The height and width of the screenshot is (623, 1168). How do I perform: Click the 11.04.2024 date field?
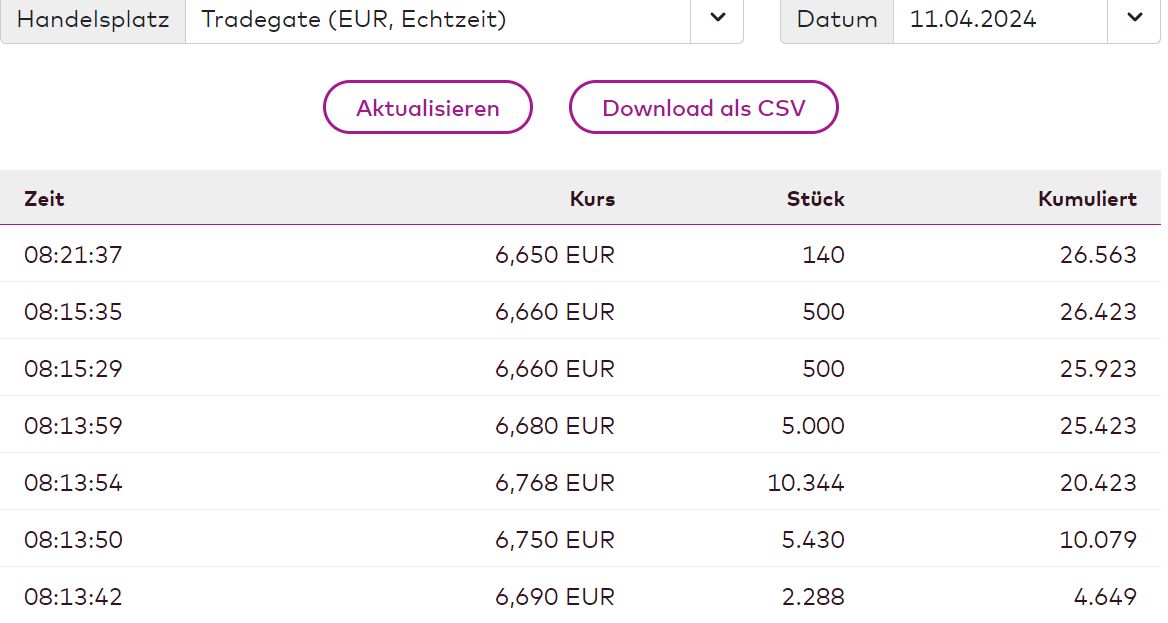pos(999,19)
